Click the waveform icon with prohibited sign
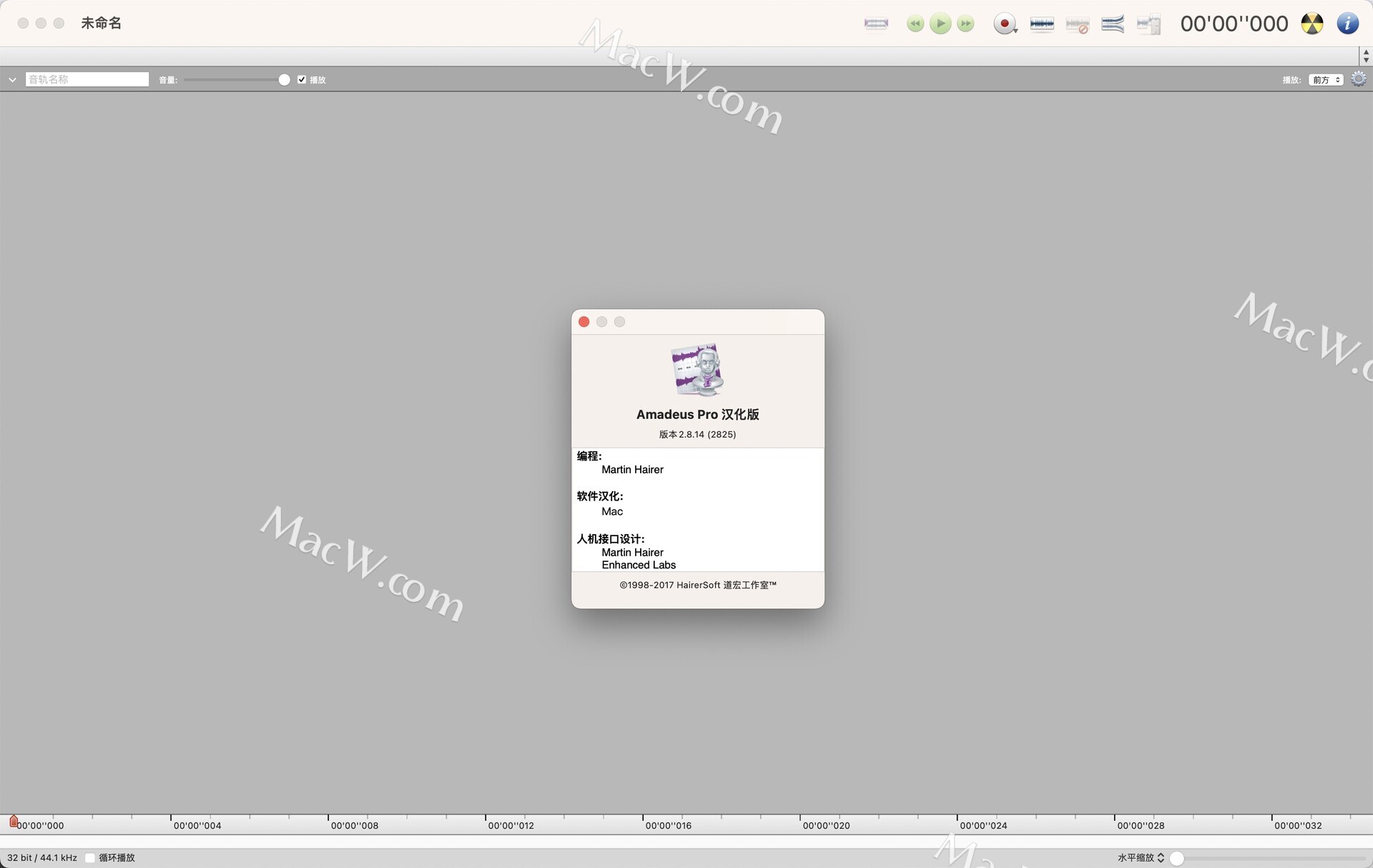Viewport: 1373px width, 868px height. (x=1078, y=25)
